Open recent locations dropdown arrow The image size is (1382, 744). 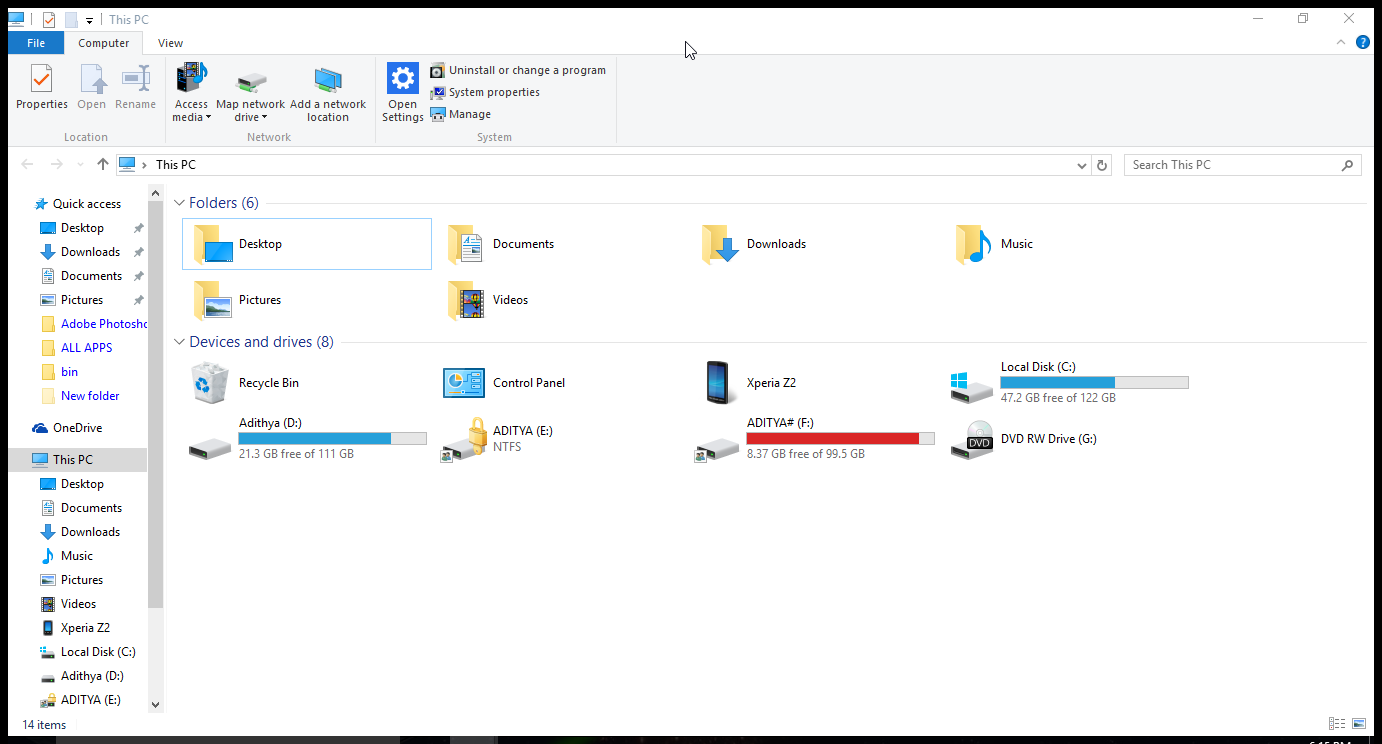(81, 165)
